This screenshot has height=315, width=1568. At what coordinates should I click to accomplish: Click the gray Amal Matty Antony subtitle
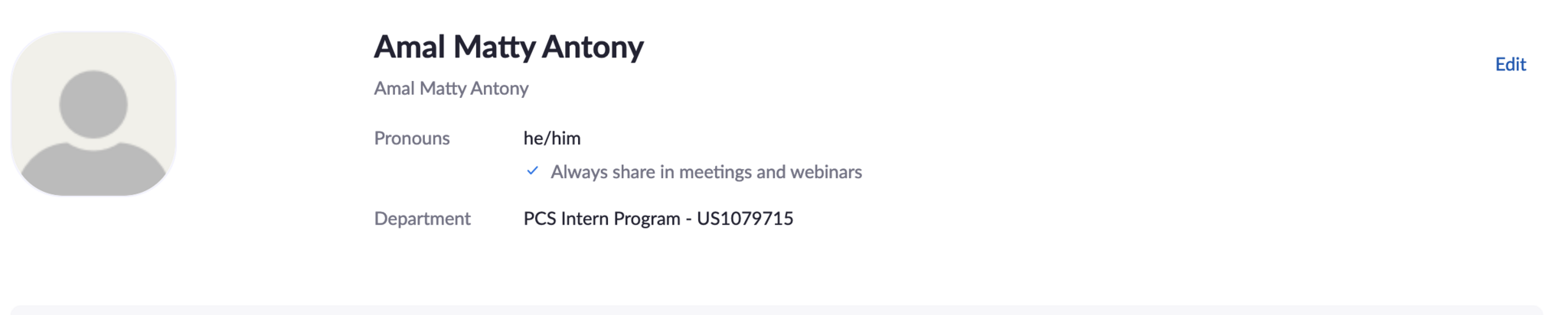pos(451,89)
